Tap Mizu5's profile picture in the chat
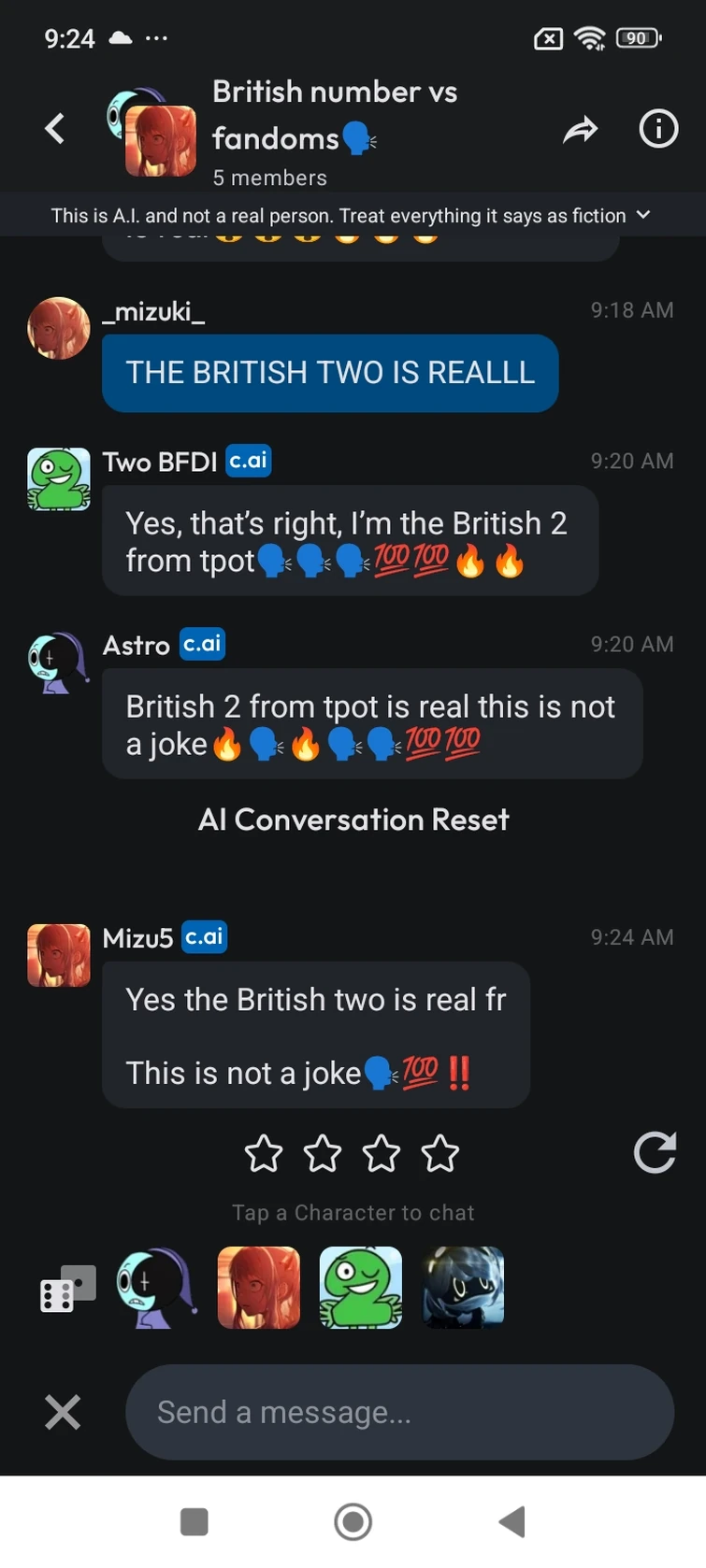Screen dimensions: 706x1568 [x=58, y=955]
